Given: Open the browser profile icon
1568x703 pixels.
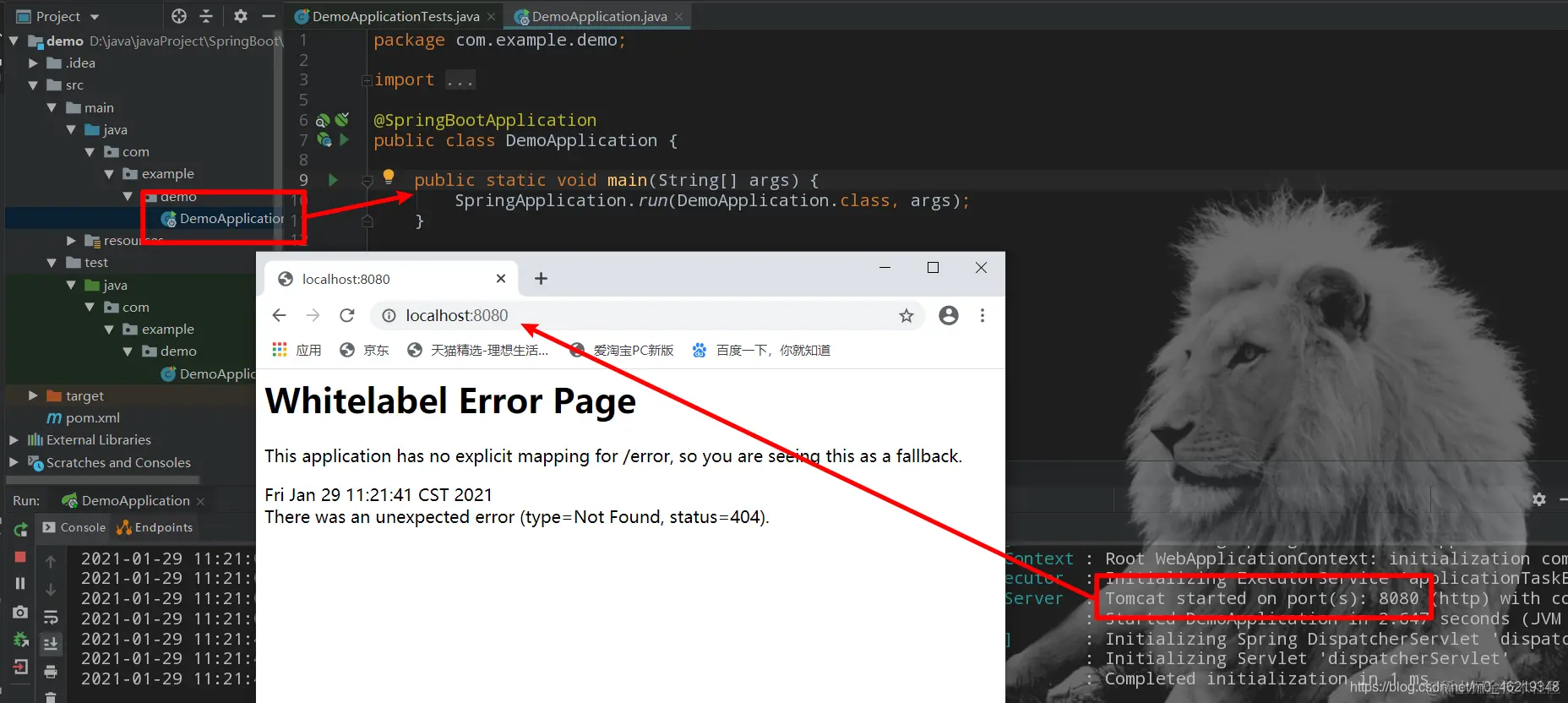Looking at the screenshot, I should coord(949,315).
